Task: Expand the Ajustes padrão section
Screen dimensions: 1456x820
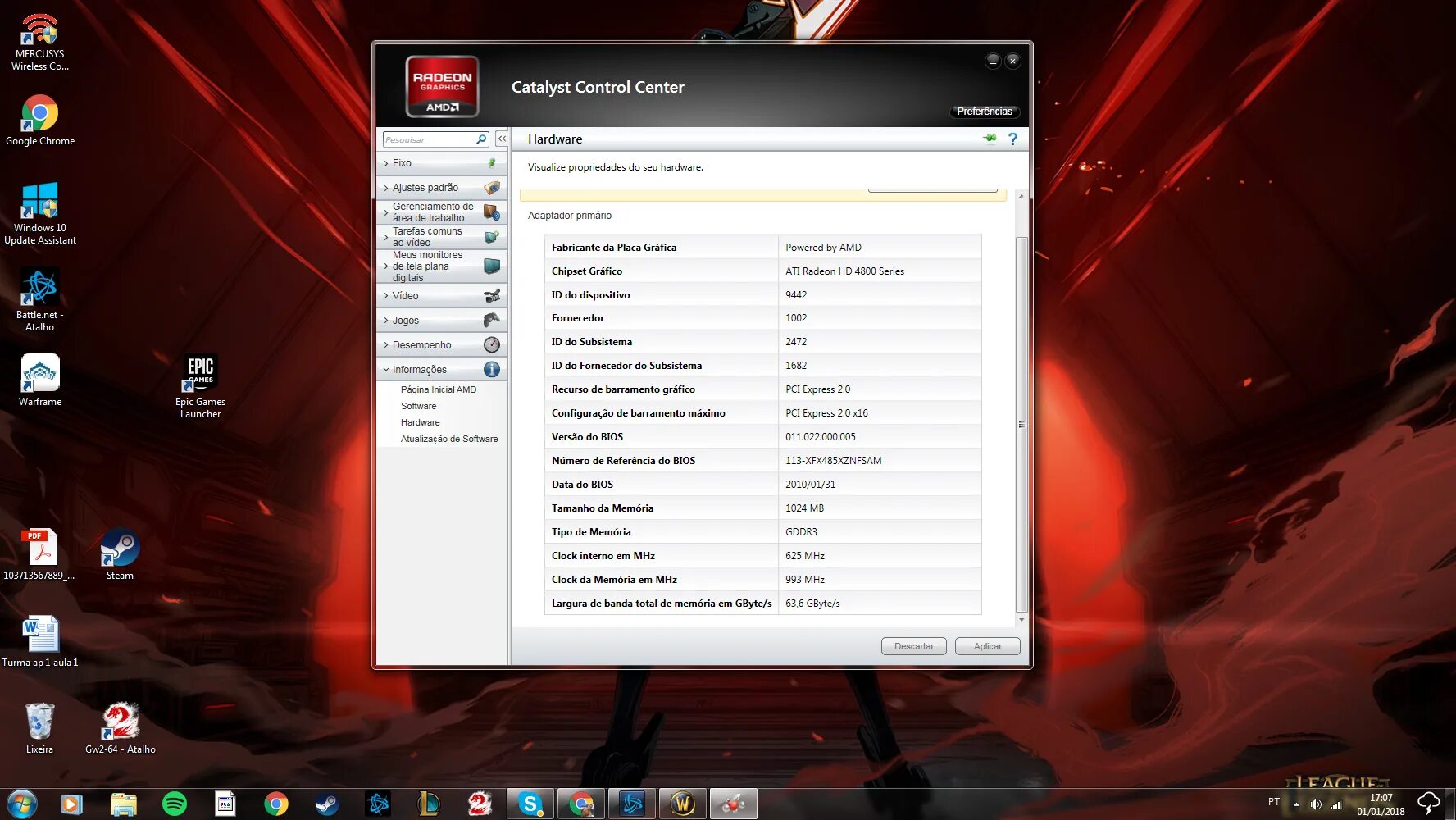Action: pyautogui.click(x=442, y=188)
